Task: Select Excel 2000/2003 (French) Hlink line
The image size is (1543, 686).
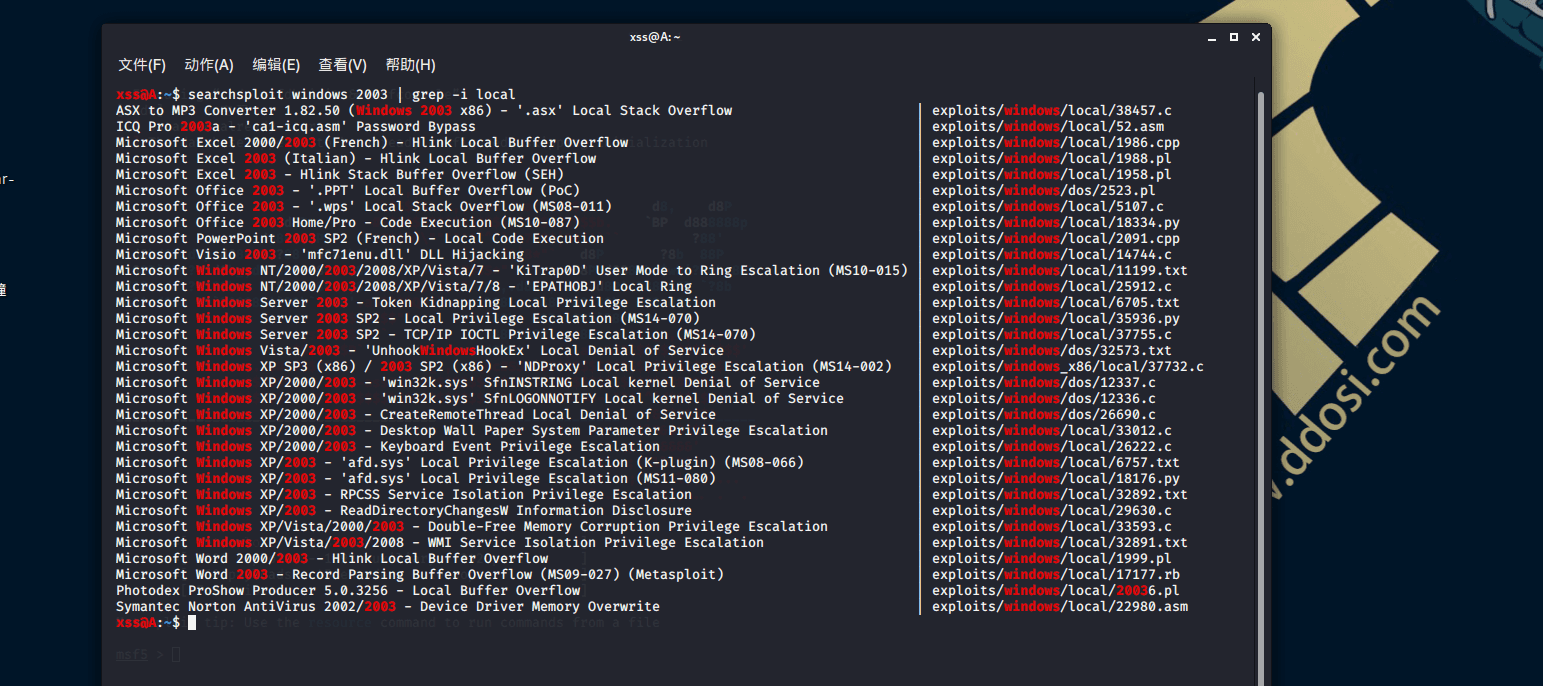Action: click(372, 143)
